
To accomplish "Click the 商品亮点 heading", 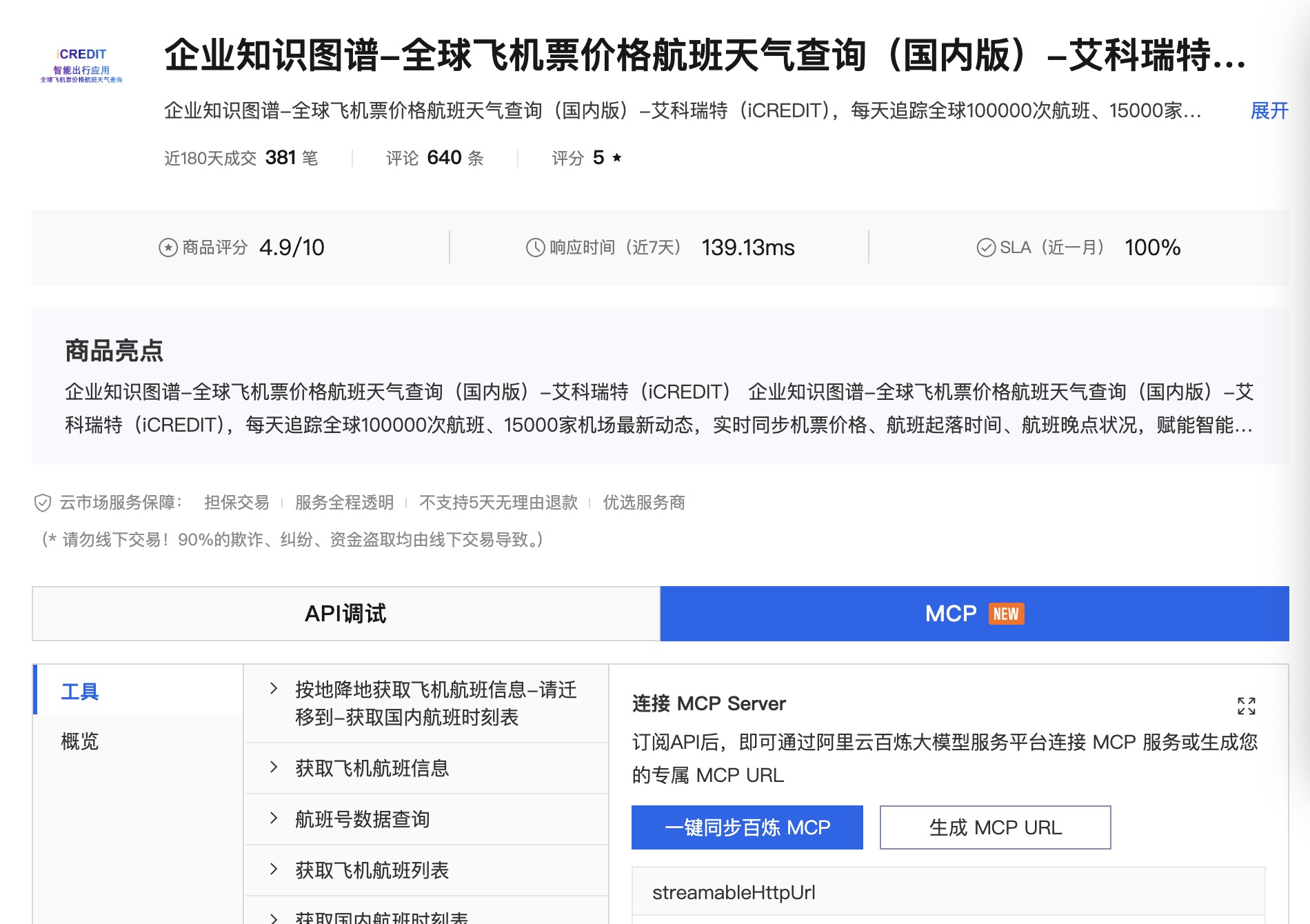I will coord(114,351).
